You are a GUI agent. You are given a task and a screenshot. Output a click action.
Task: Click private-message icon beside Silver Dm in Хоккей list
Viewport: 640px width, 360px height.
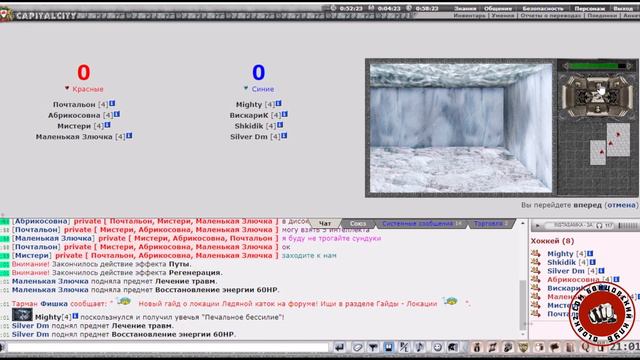point(536,271)
